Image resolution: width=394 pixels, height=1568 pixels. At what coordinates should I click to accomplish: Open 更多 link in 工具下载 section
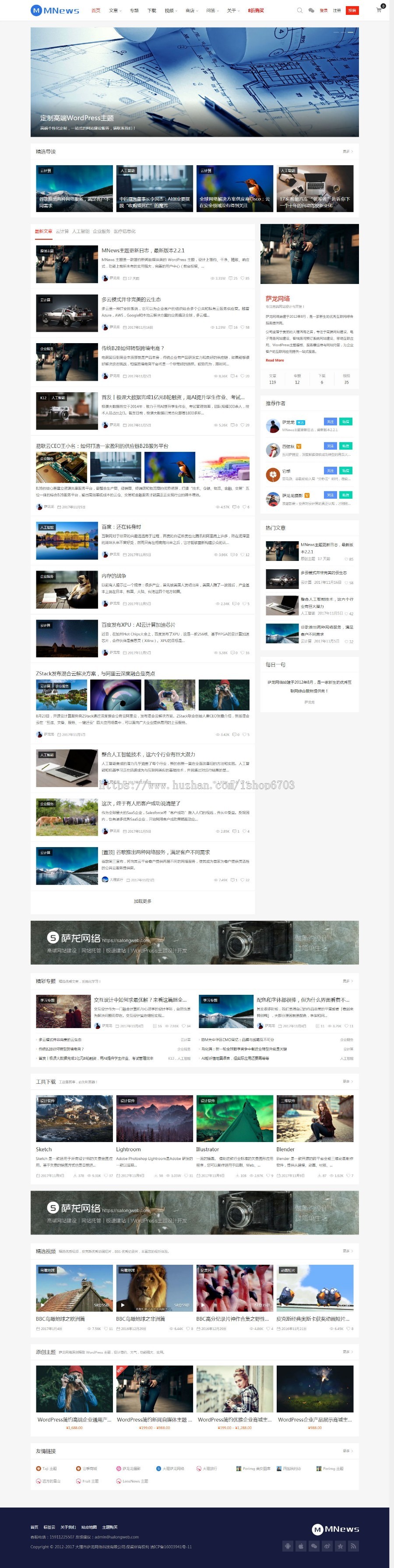[x=347, y=1081]
